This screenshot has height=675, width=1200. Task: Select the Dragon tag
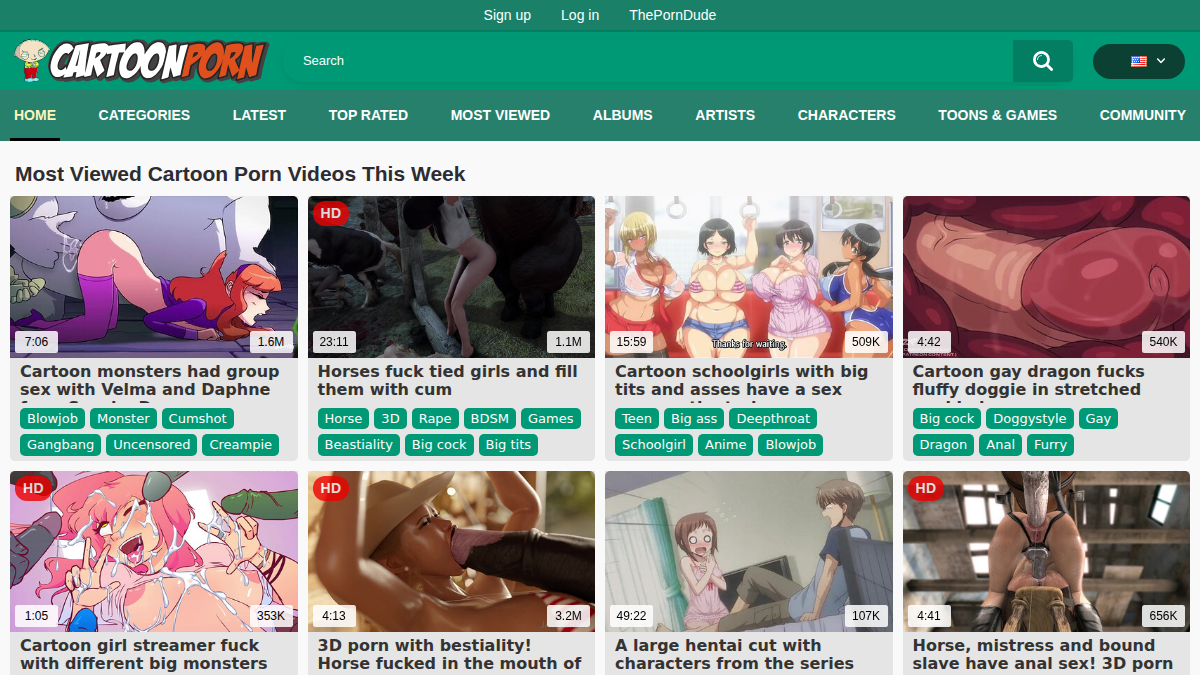(x=943, y=445)
